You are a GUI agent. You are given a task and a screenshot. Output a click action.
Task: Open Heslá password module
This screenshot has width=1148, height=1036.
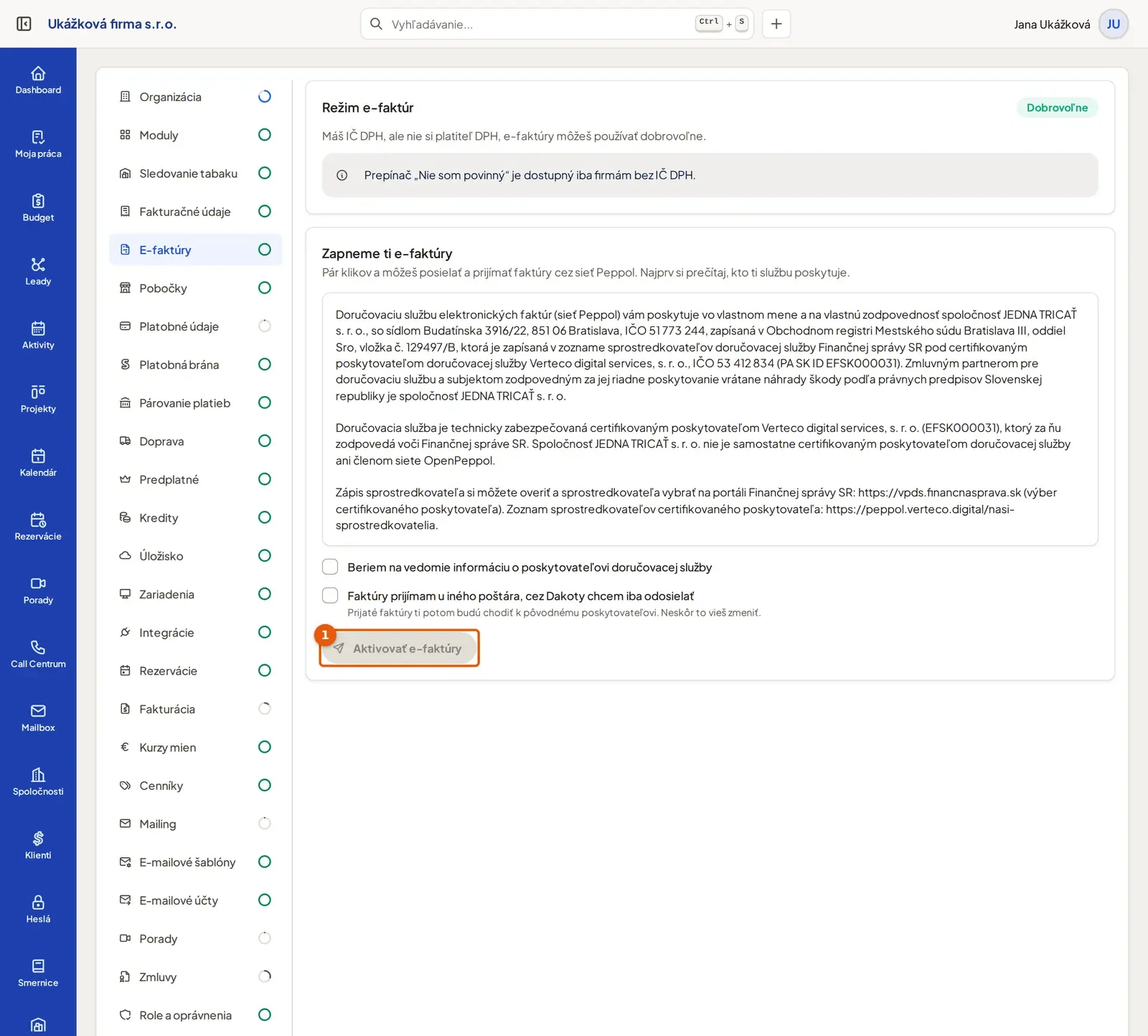tap(38, 910)
